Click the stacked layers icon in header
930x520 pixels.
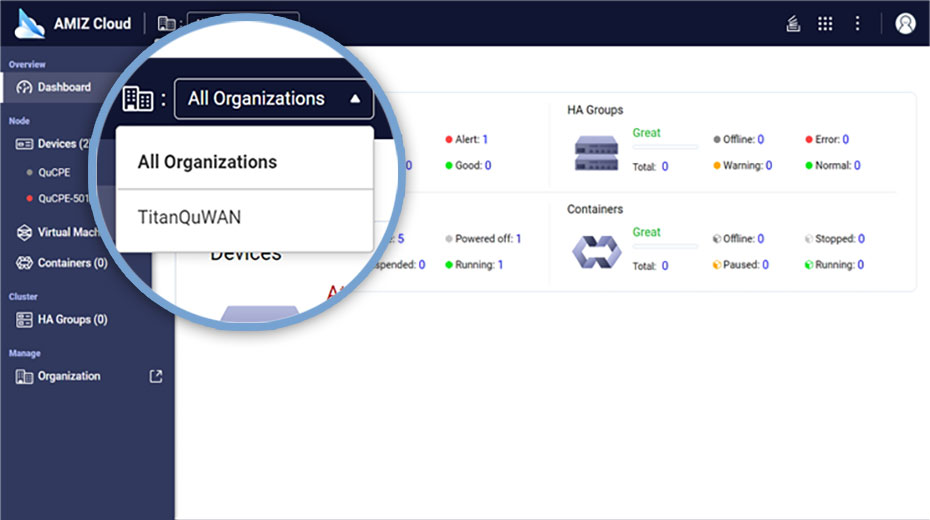coord(793,23)
